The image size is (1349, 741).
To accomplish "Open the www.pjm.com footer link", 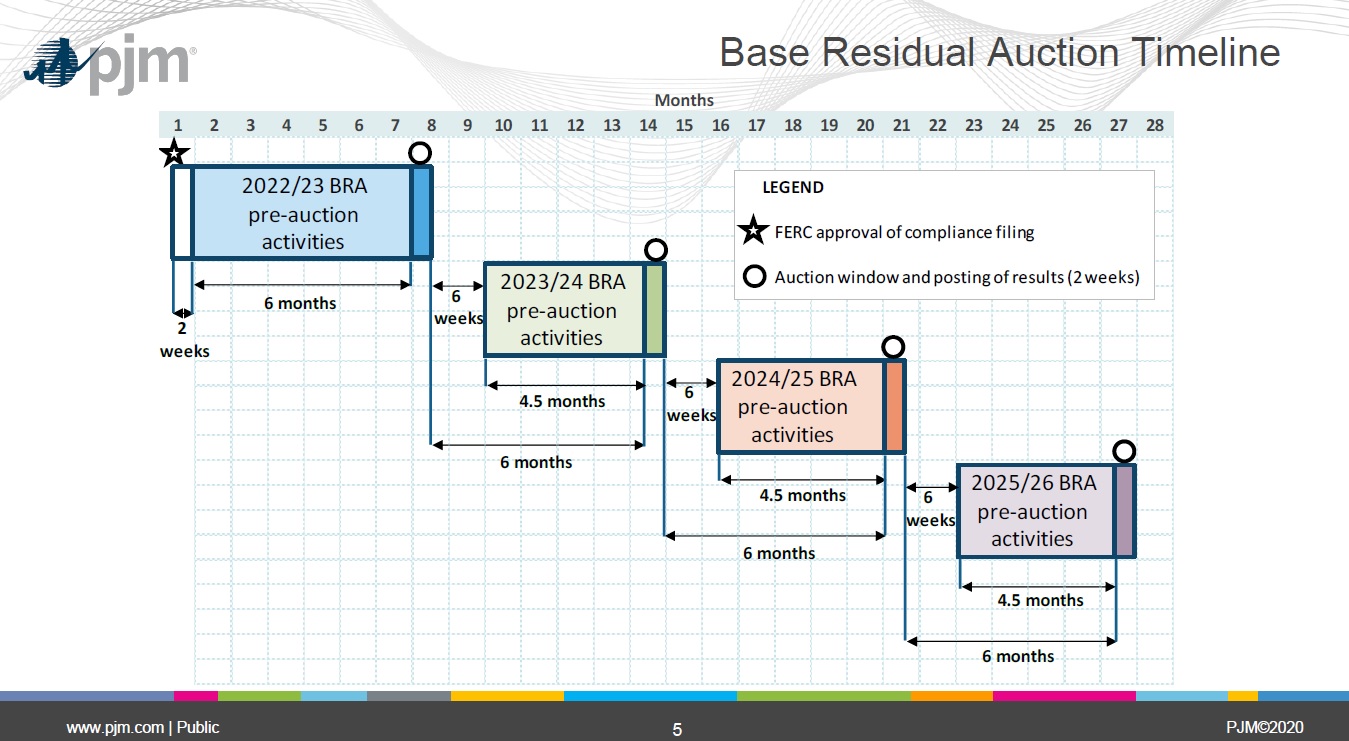I will point(115,728).
